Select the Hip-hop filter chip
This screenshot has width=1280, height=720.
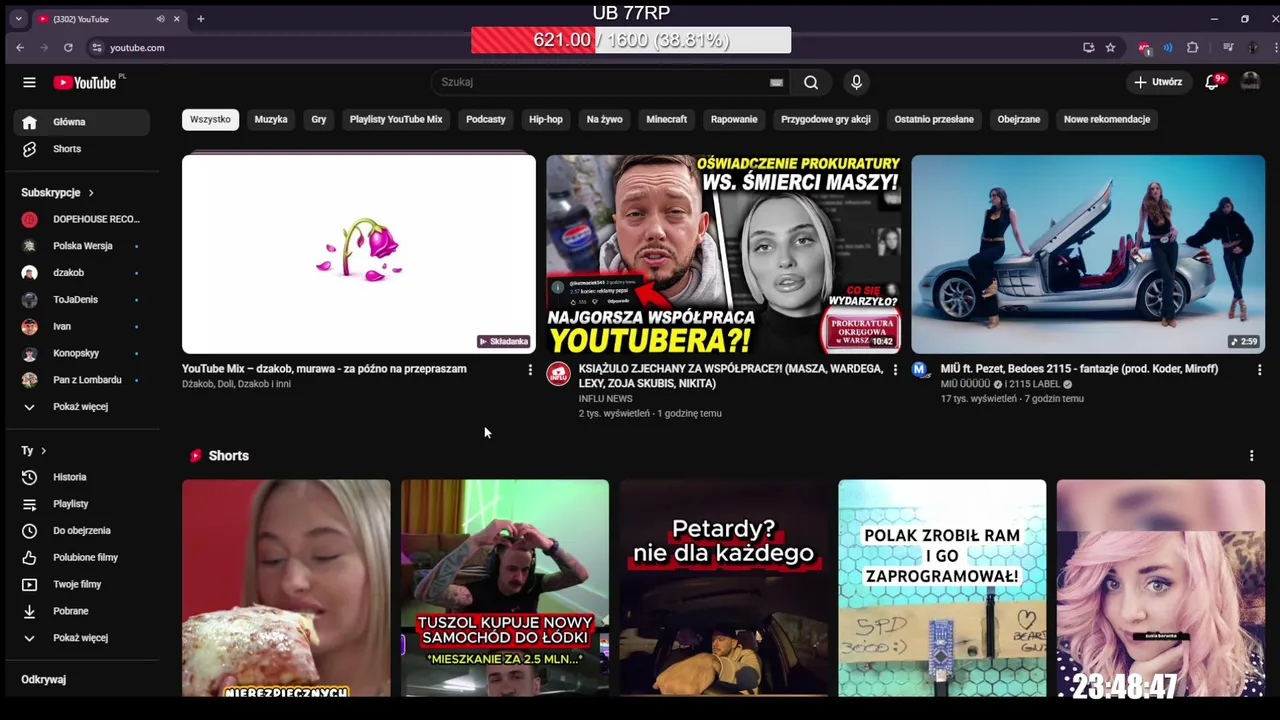[x=546, y=119]
